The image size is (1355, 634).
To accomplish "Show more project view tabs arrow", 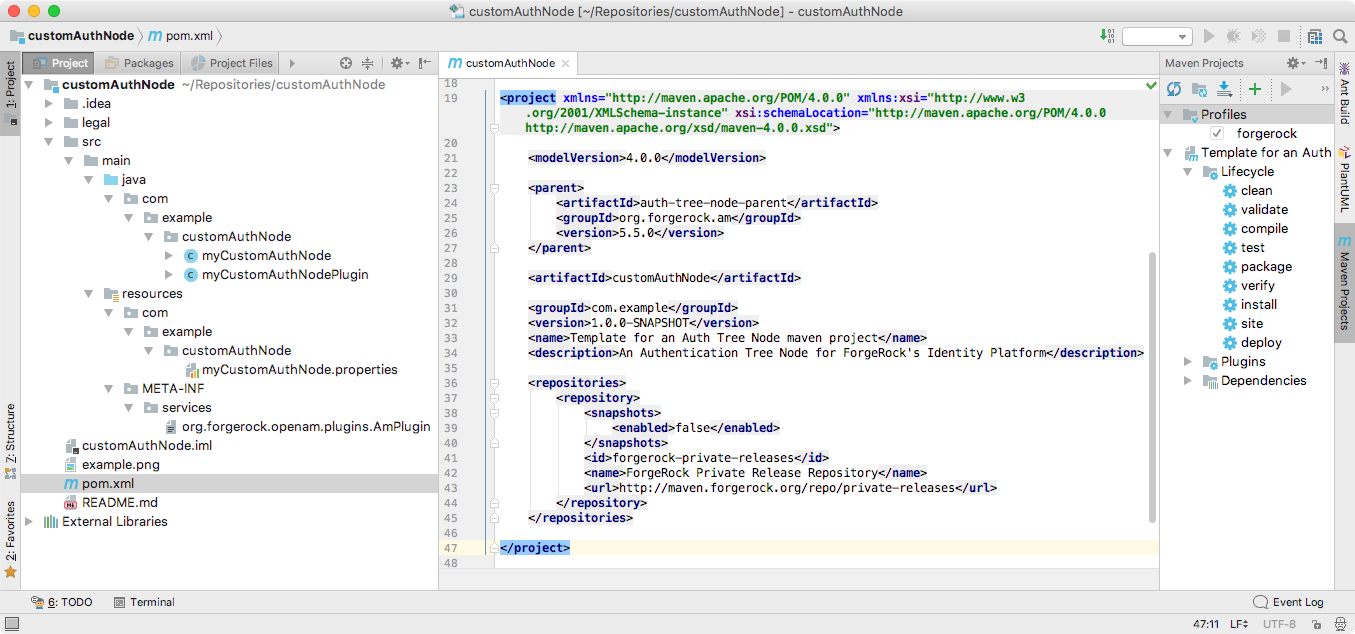I will pyautogui.click(x=292, y=63).
